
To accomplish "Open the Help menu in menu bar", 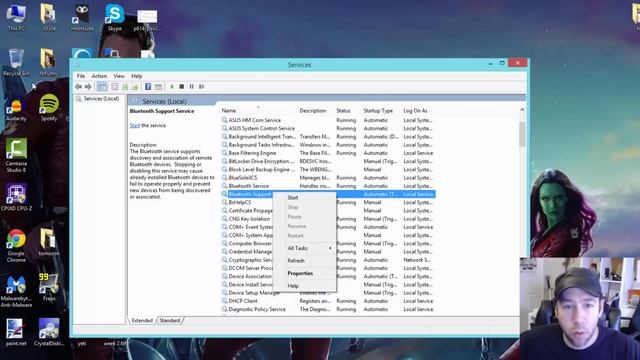I will pyautogui.click(x=136, y=76).
